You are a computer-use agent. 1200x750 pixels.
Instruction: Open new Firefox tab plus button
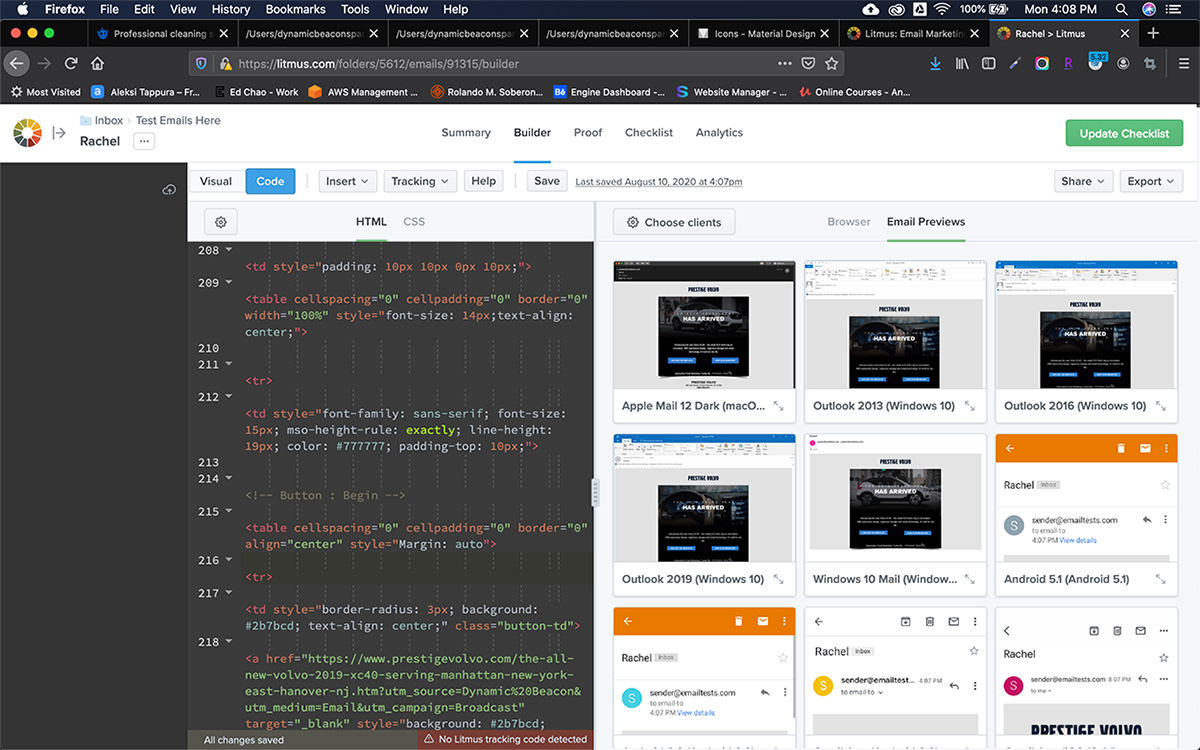point(1153,33)
